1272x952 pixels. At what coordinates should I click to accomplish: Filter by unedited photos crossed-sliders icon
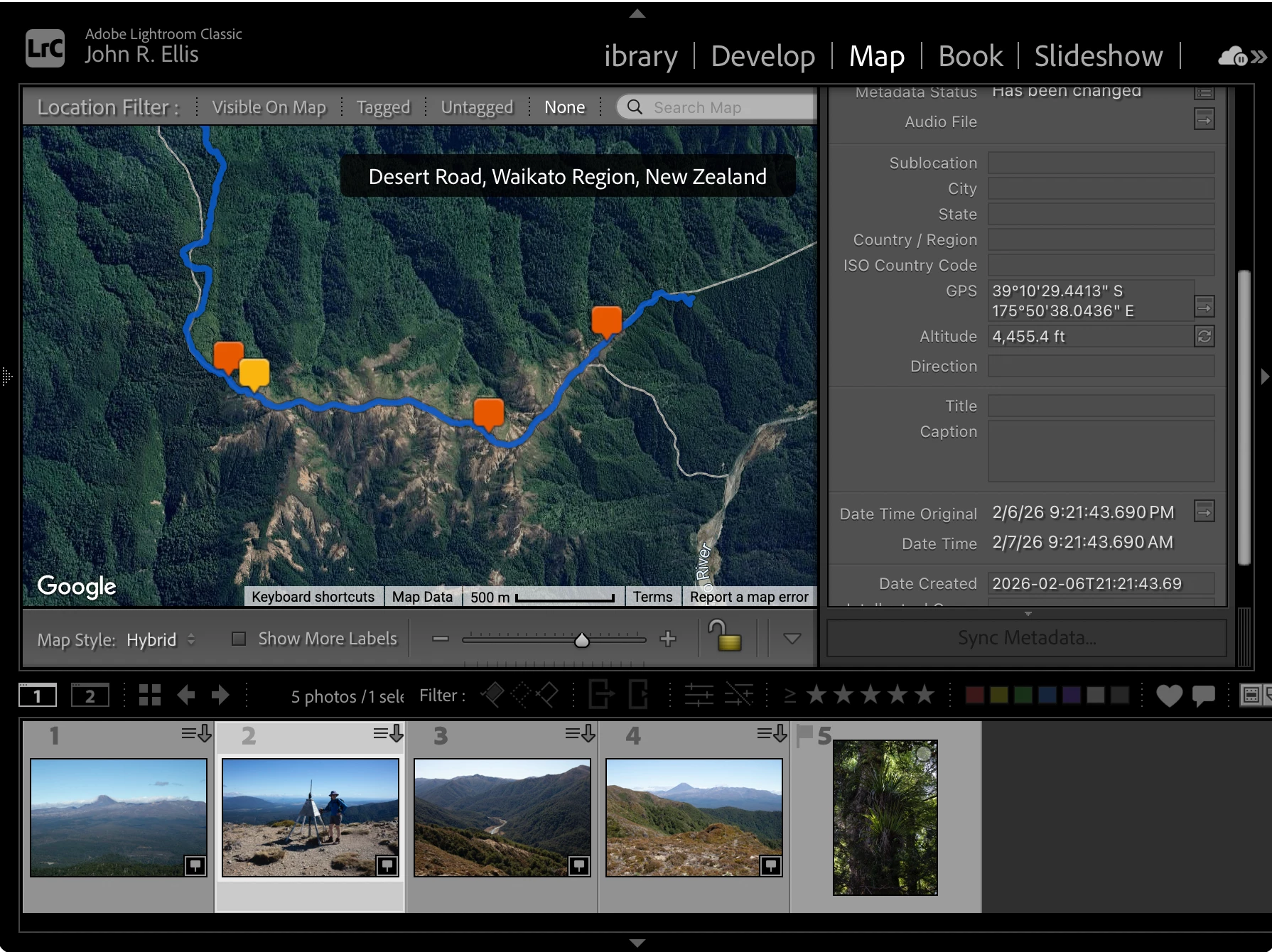[739, 695]
